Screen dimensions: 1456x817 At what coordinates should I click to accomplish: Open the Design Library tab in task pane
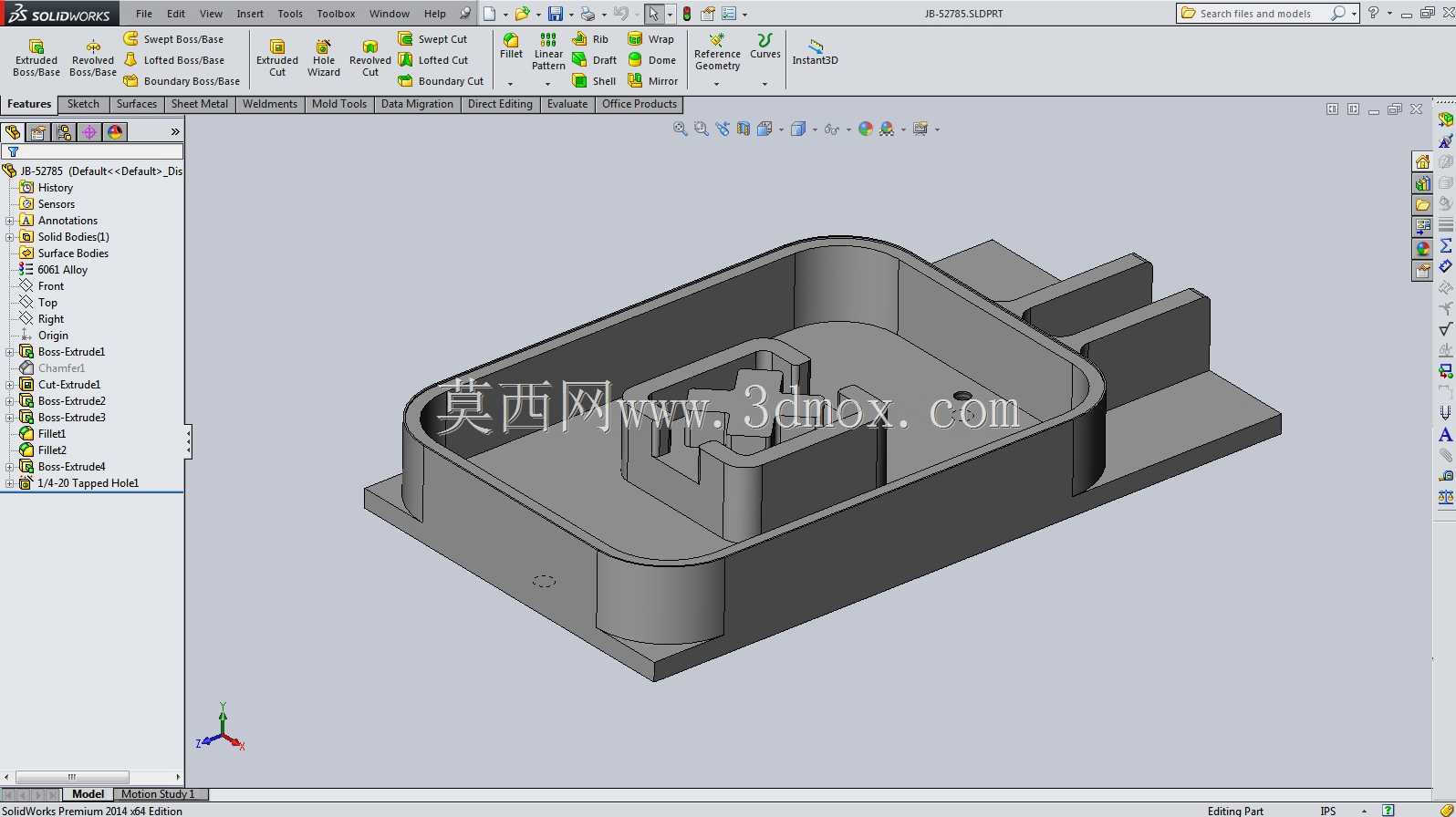point(1422,183)
